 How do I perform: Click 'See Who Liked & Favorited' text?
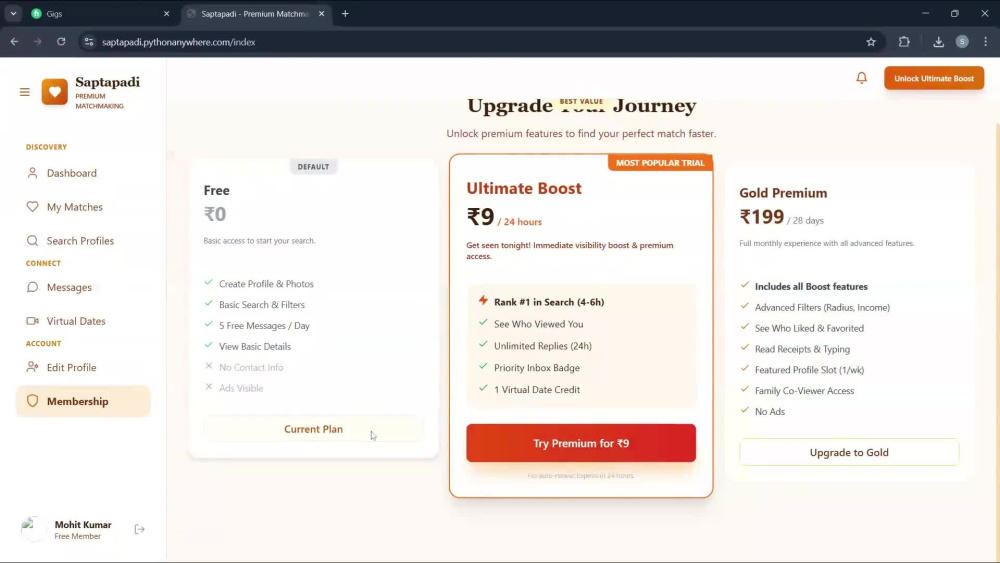[x=809, y=328]
